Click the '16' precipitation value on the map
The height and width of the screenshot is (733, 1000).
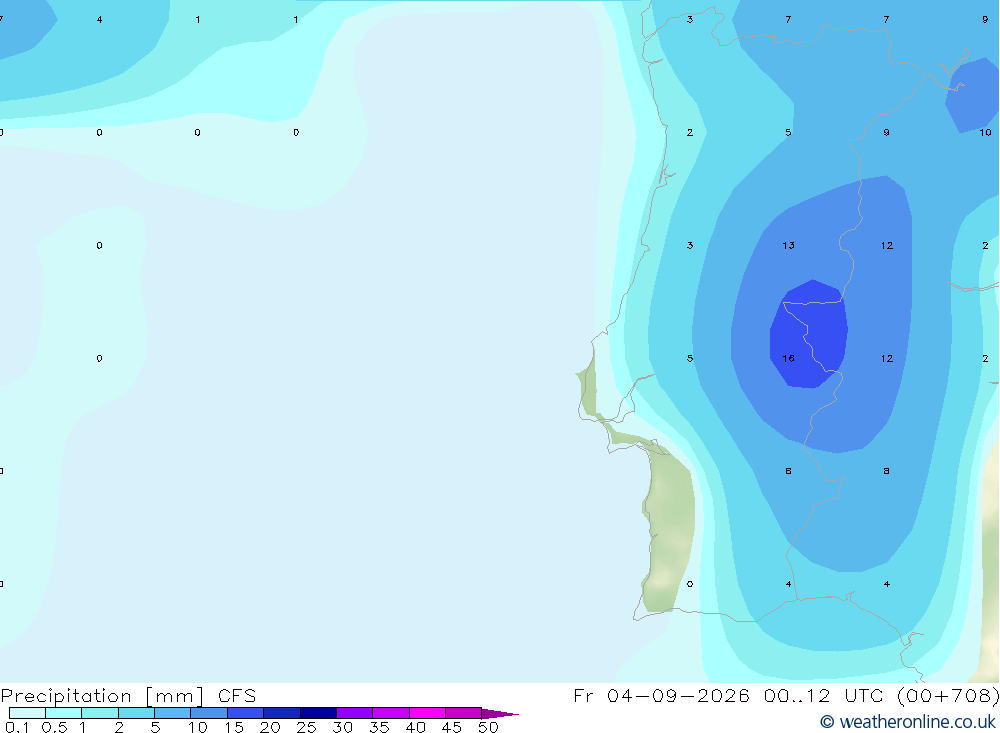click(788, 359)
